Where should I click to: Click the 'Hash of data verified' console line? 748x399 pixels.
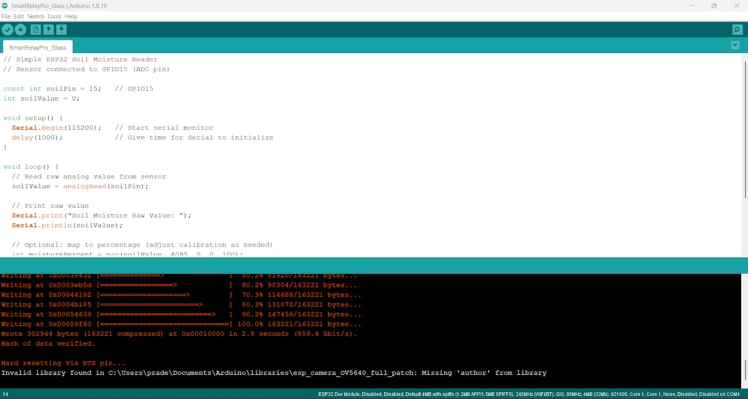pos(48,343)
